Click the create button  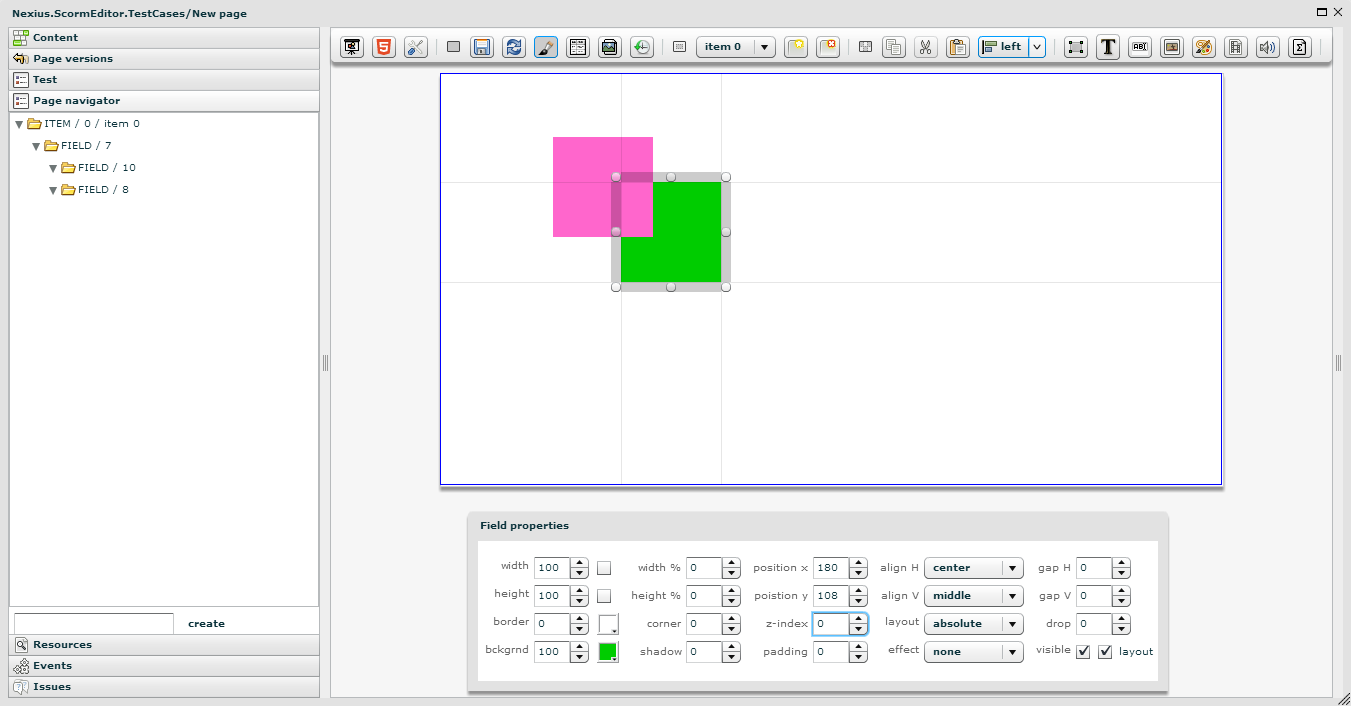206,624
